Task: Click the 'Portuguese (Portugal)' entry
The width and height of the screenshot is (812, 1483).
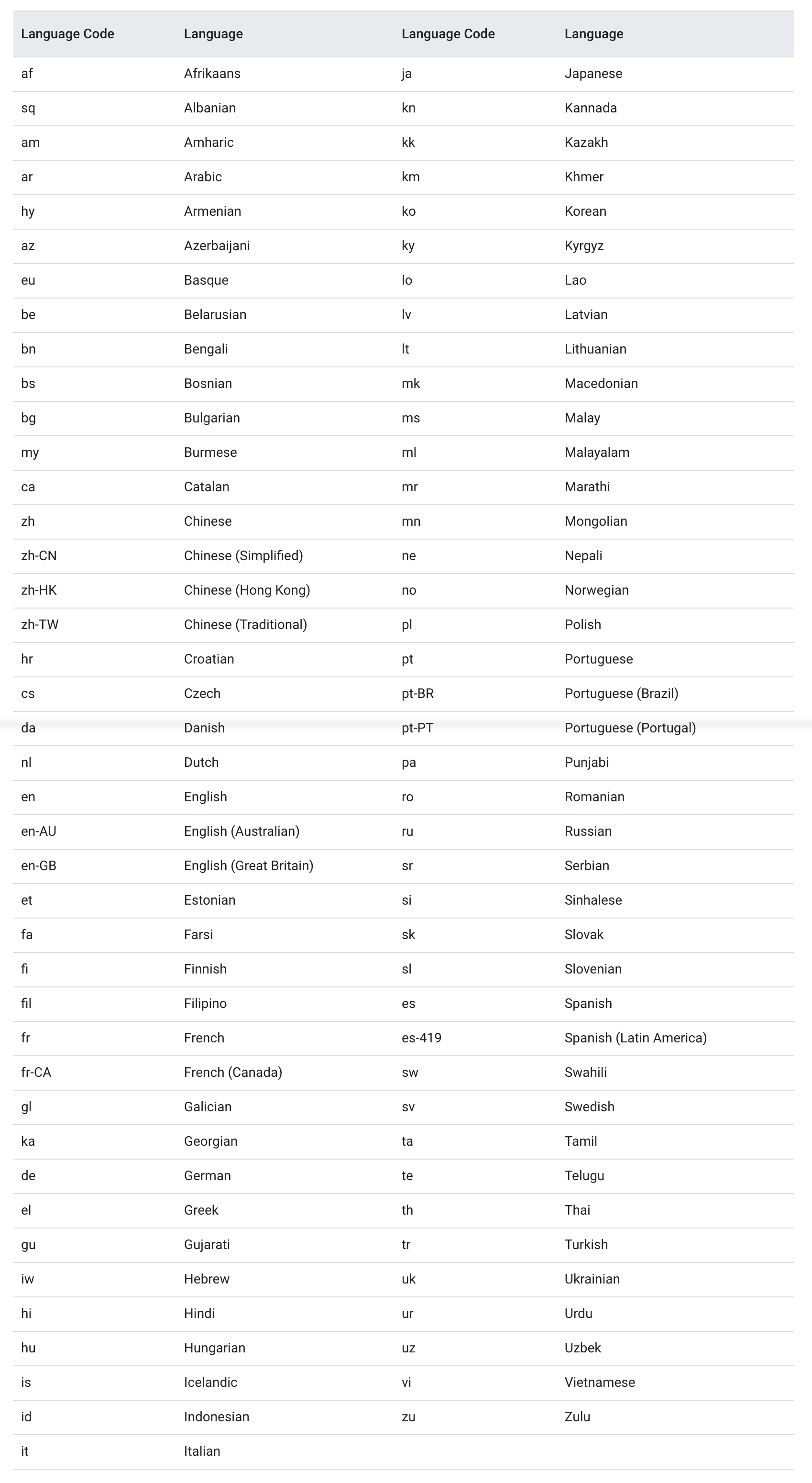Action: tap(630, 728)
